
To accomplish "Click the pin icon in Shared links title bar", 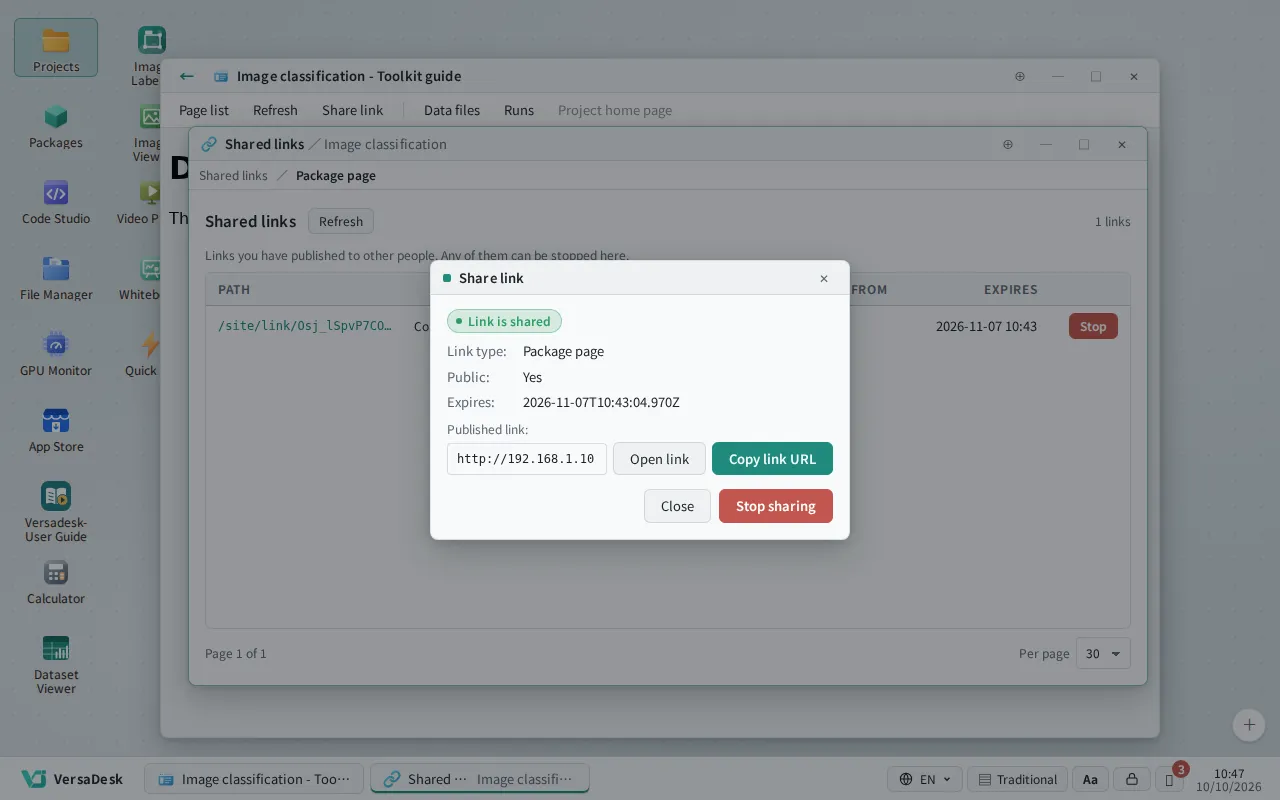I will [1008, 144].
